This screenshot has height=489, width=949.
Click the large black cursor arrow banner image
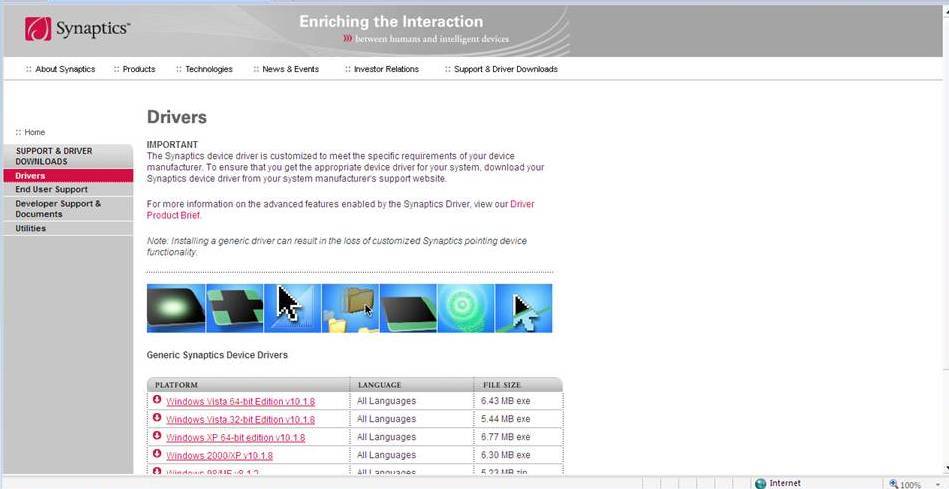292,308
